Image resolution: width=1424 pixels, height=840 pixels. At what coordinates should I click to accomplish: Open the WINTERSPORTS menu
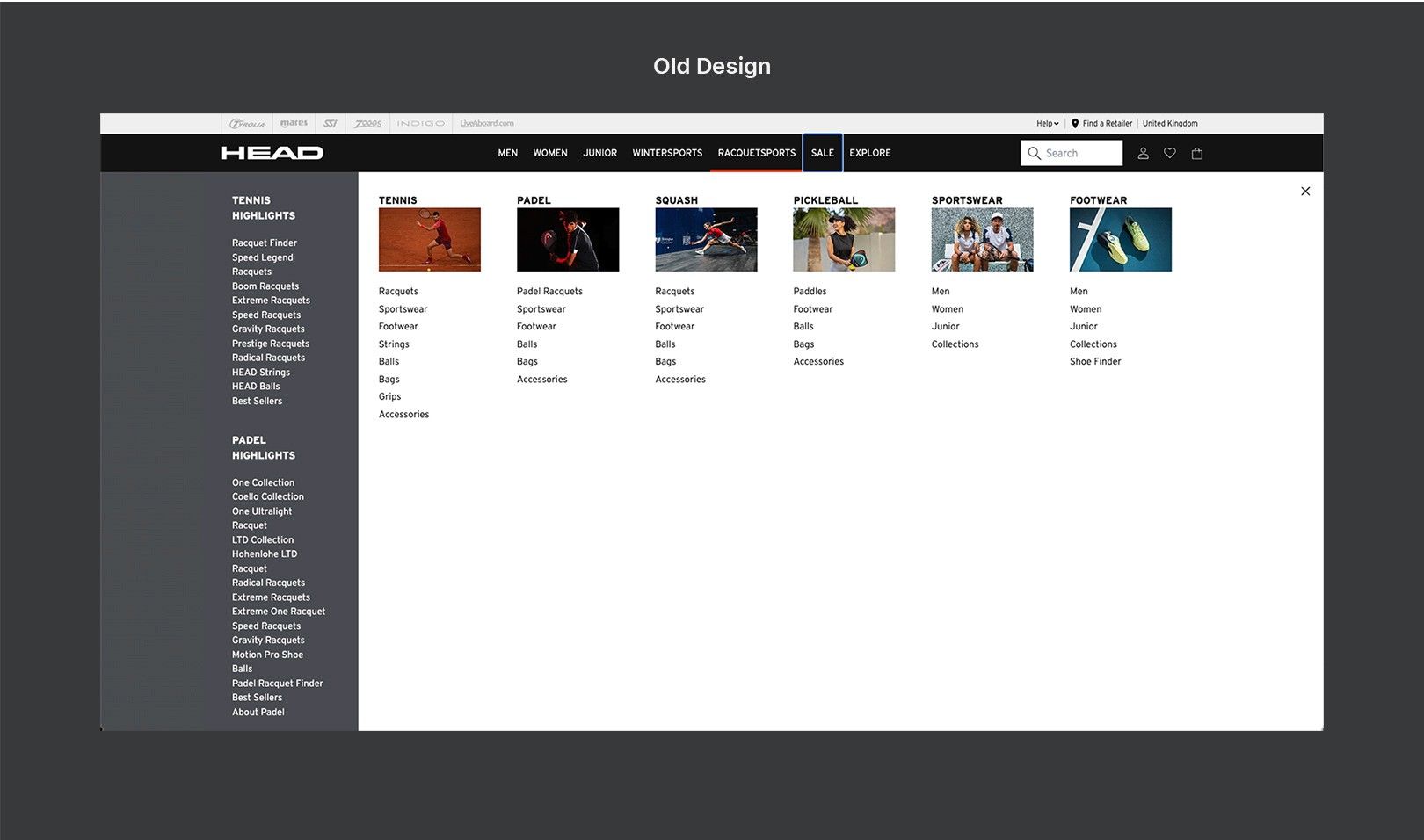pyautogui.click(x=667, y=153)
